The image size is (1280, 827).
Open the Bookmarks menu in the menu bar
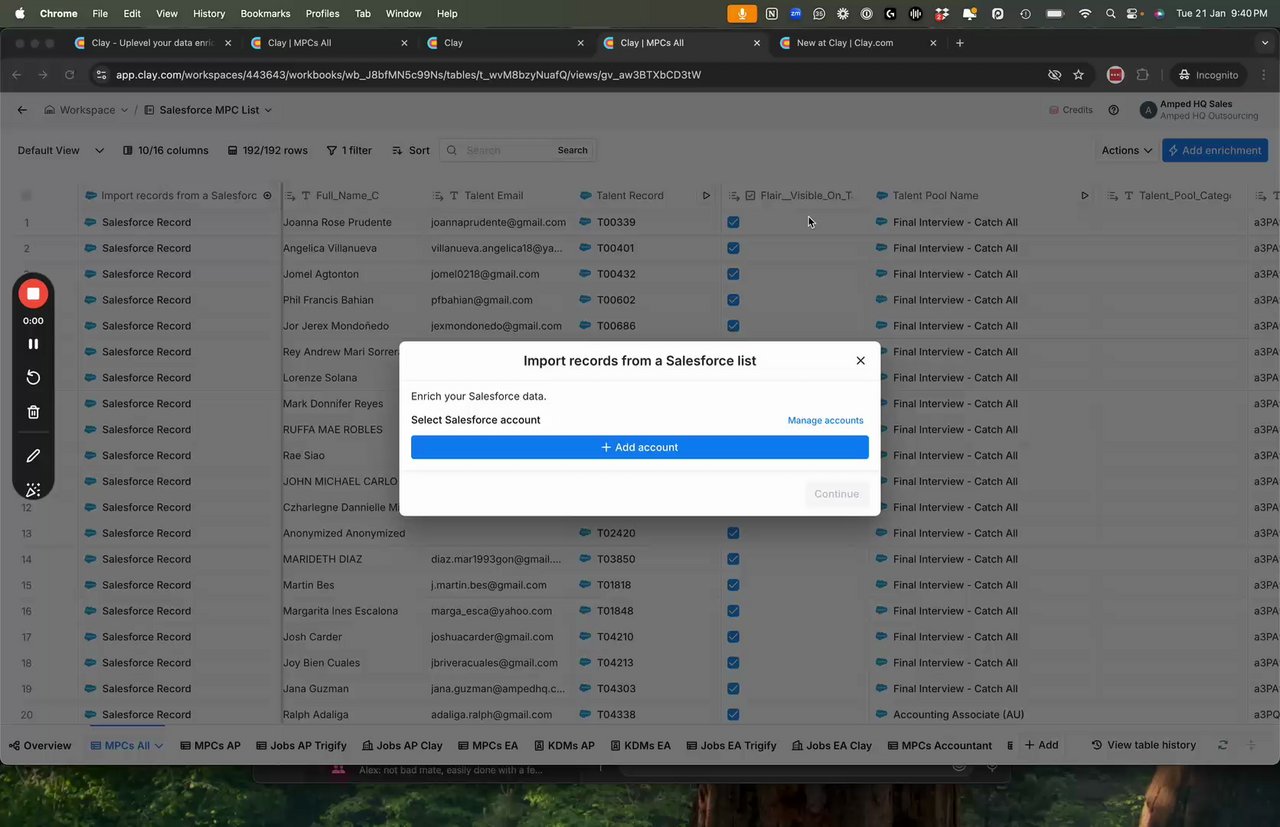pos(265,13)
